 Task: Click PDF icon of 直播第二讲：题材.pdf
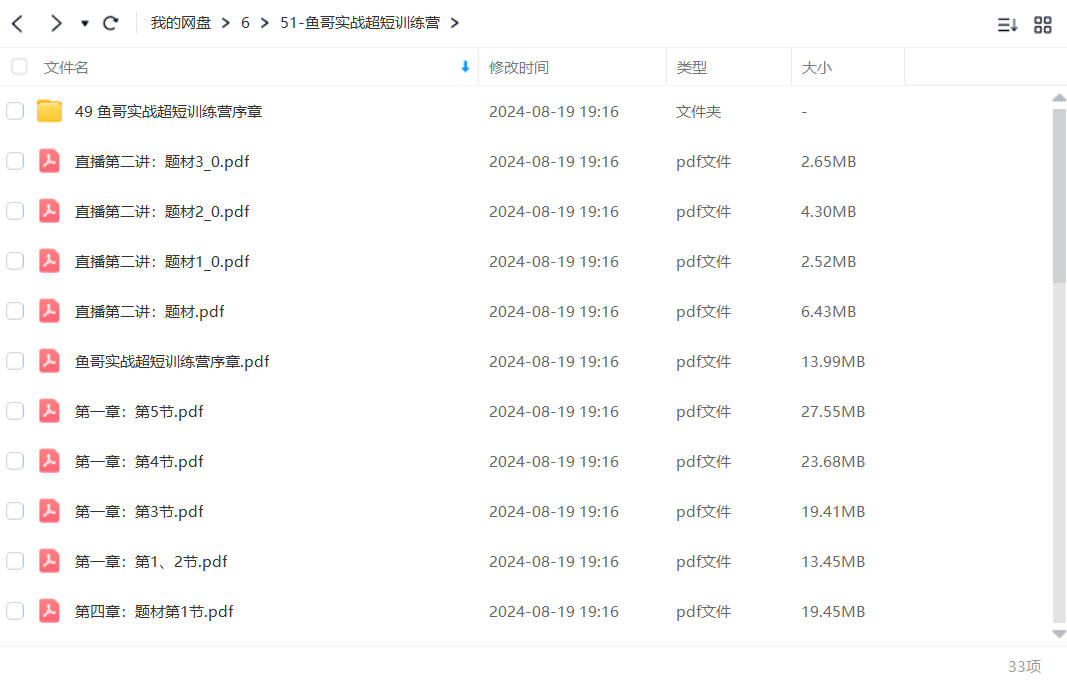[x=49, y=311]
